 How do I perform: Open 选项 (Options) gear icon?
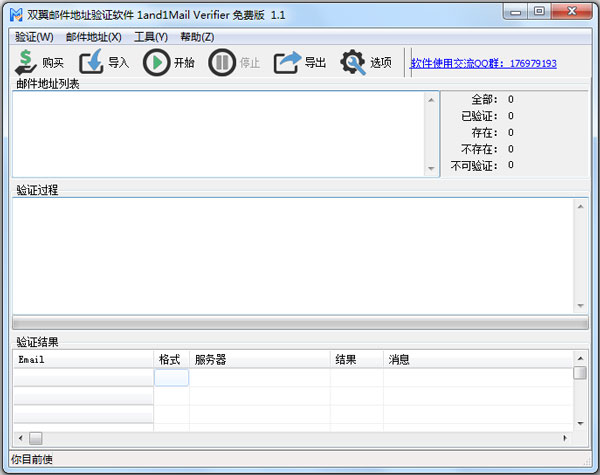pyautogui.click(x=354, y=63)
